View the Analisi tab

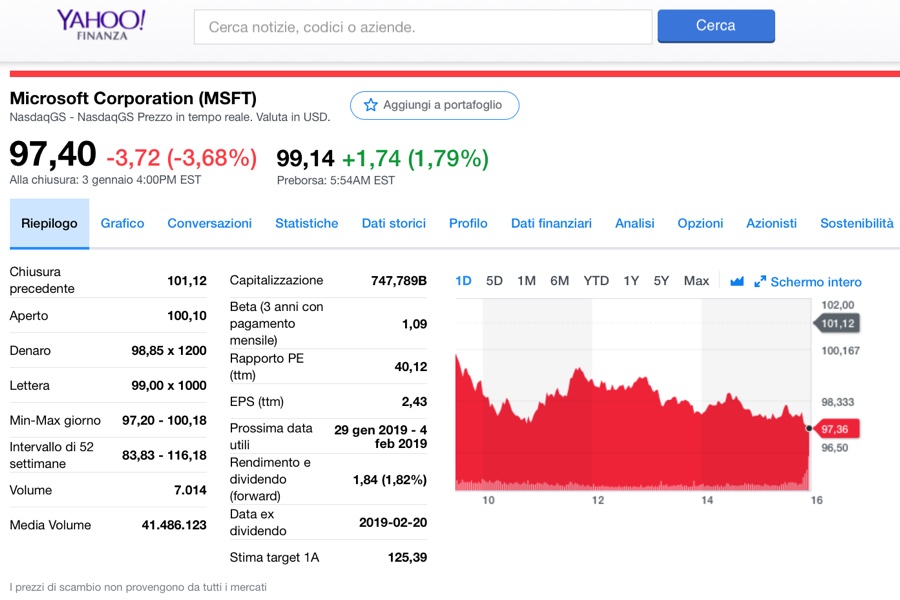click(635, 223)
